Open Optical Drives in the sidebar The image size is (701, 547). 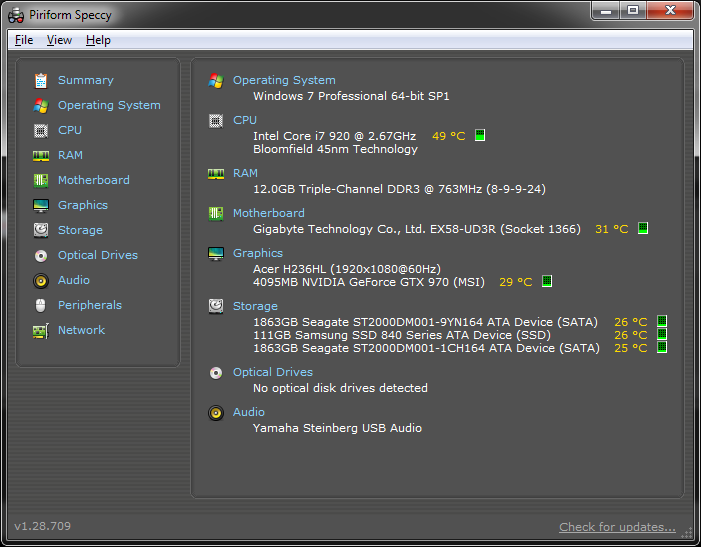pyautogui.click(x=98, y=256)
